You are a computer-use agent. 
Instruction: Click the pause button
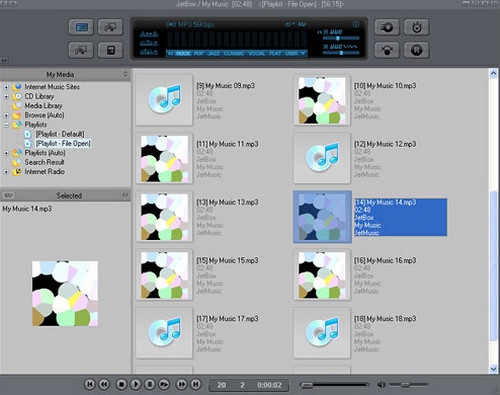point(150,384)
